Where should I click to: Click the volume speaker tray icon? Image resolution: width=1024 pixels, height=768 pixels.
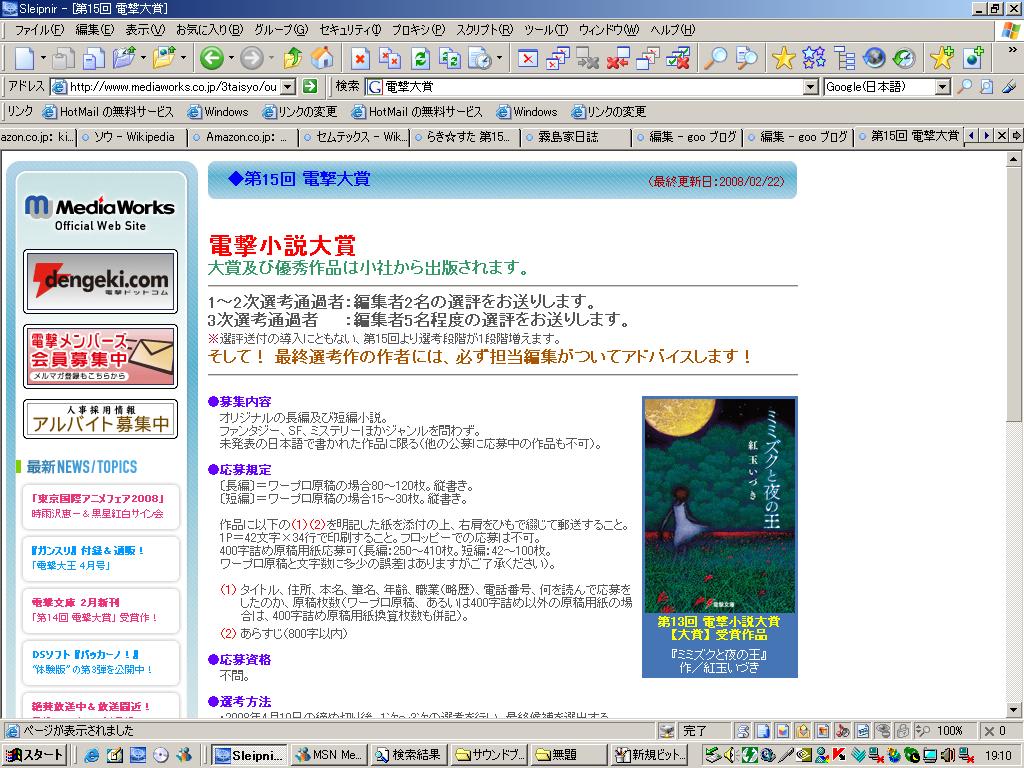pyautogui.click(x=730, y=754)
